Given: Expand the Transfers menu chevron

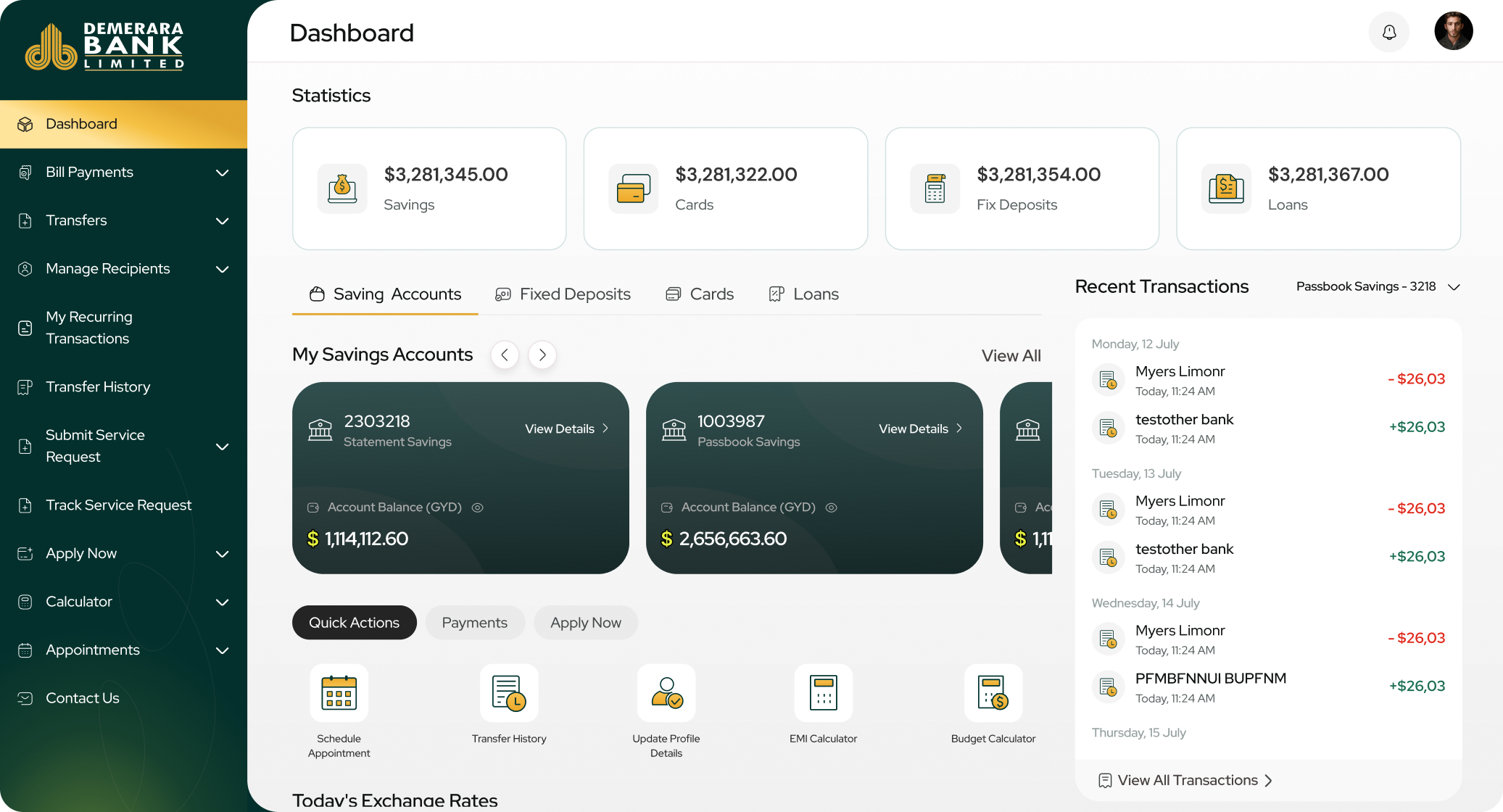Looking at the screenshot, I should tap(223, 221).
